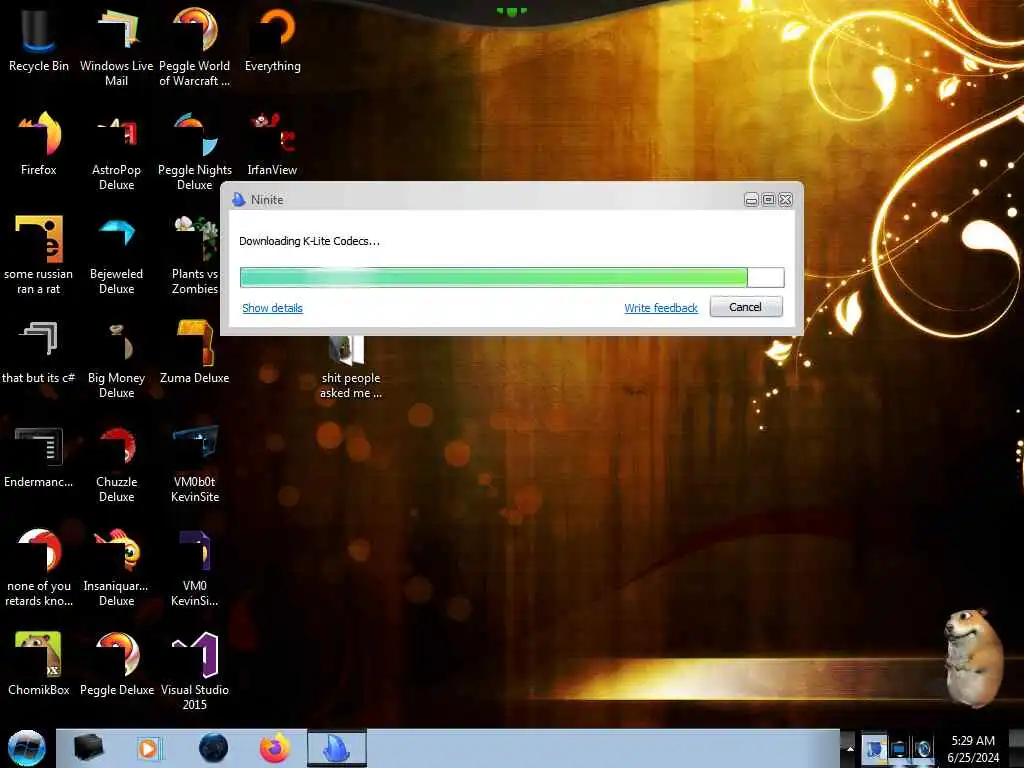This screenshot has width=1024, height=768.
Task: Select Peggle World of Warcraft icon
Action: (x=194, y=47)
